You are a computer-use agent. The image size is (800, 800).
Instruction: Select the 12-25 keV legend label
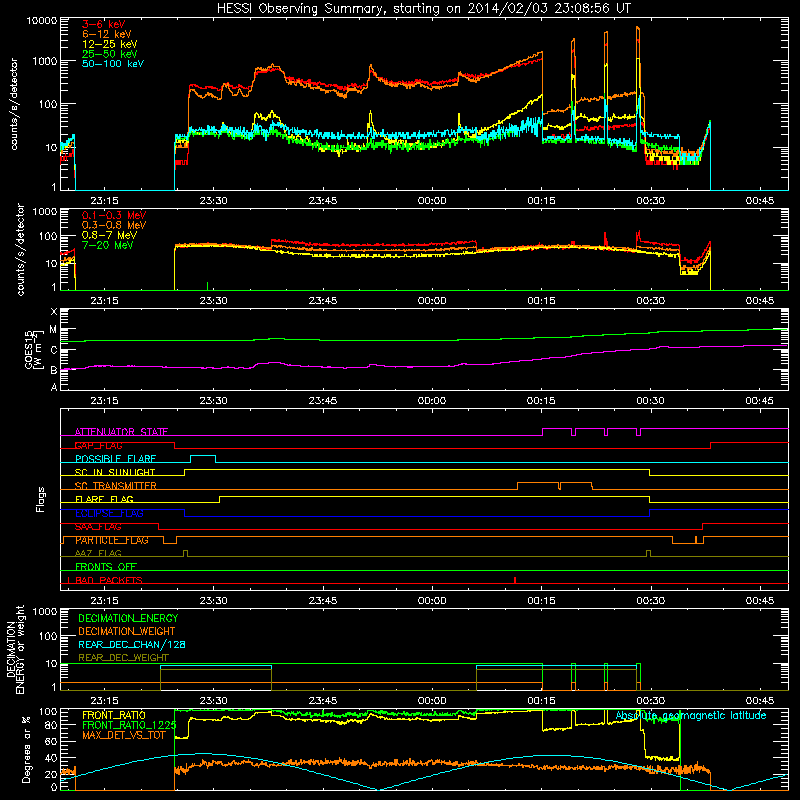(110, 44)
